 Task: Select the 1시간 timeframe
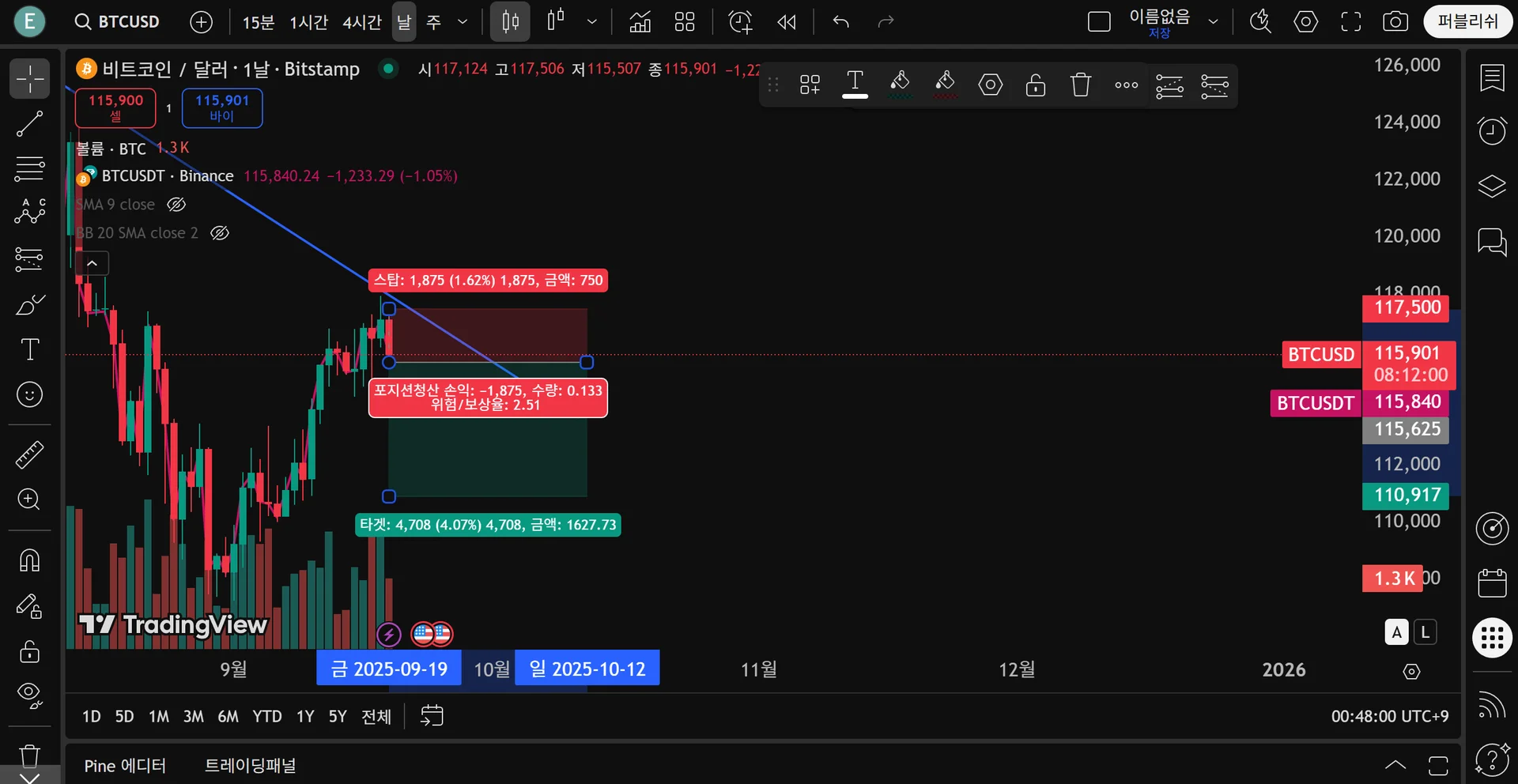point(308,22)
